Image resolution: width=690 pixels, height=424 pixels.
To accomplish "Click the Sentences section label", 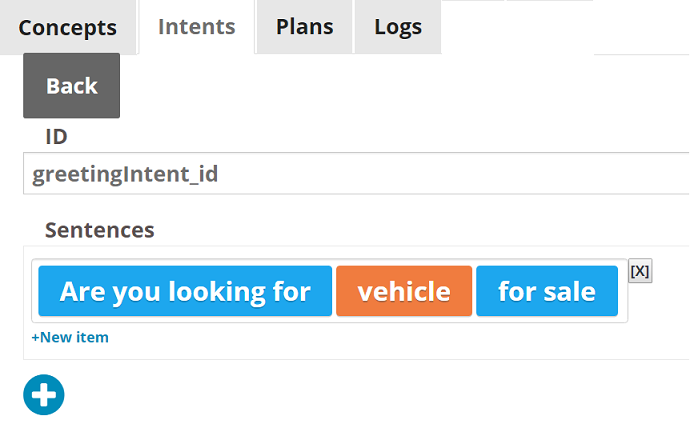I will (x=100, y=230).
